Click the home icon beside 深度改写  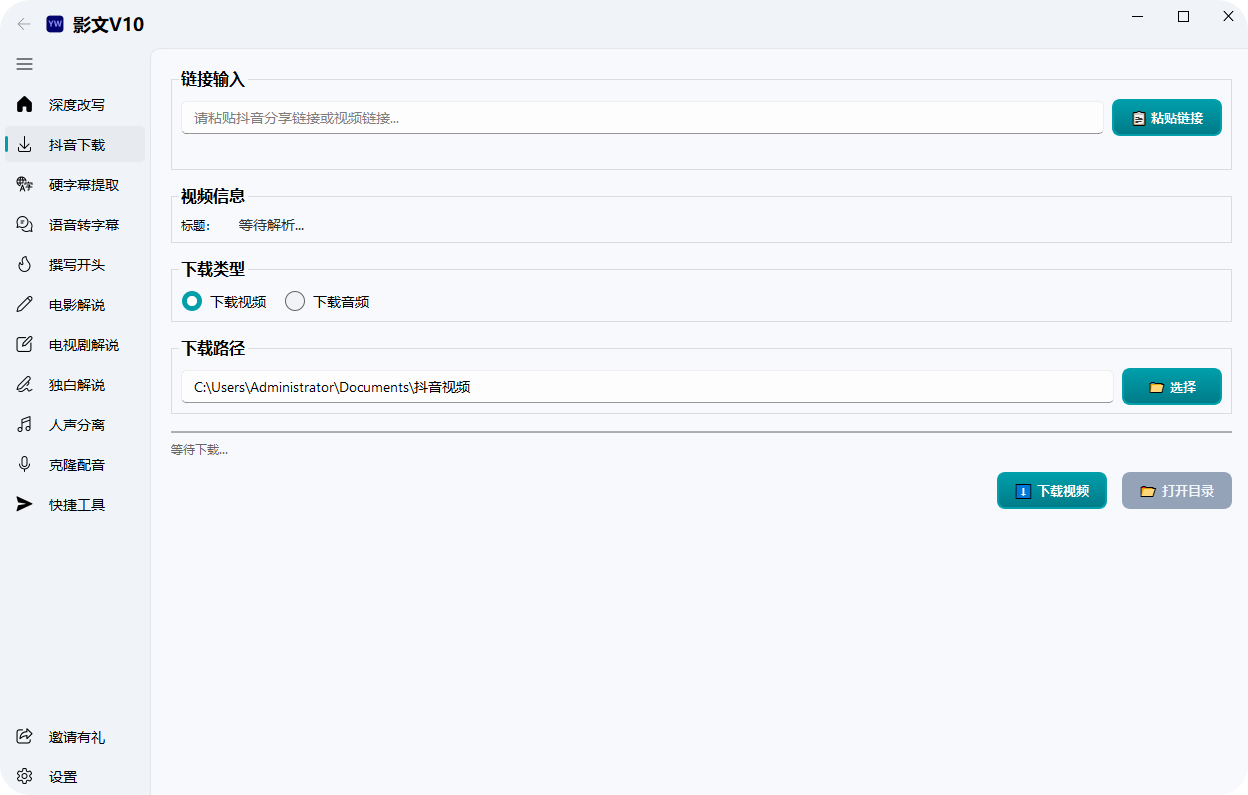coord(25,105)
